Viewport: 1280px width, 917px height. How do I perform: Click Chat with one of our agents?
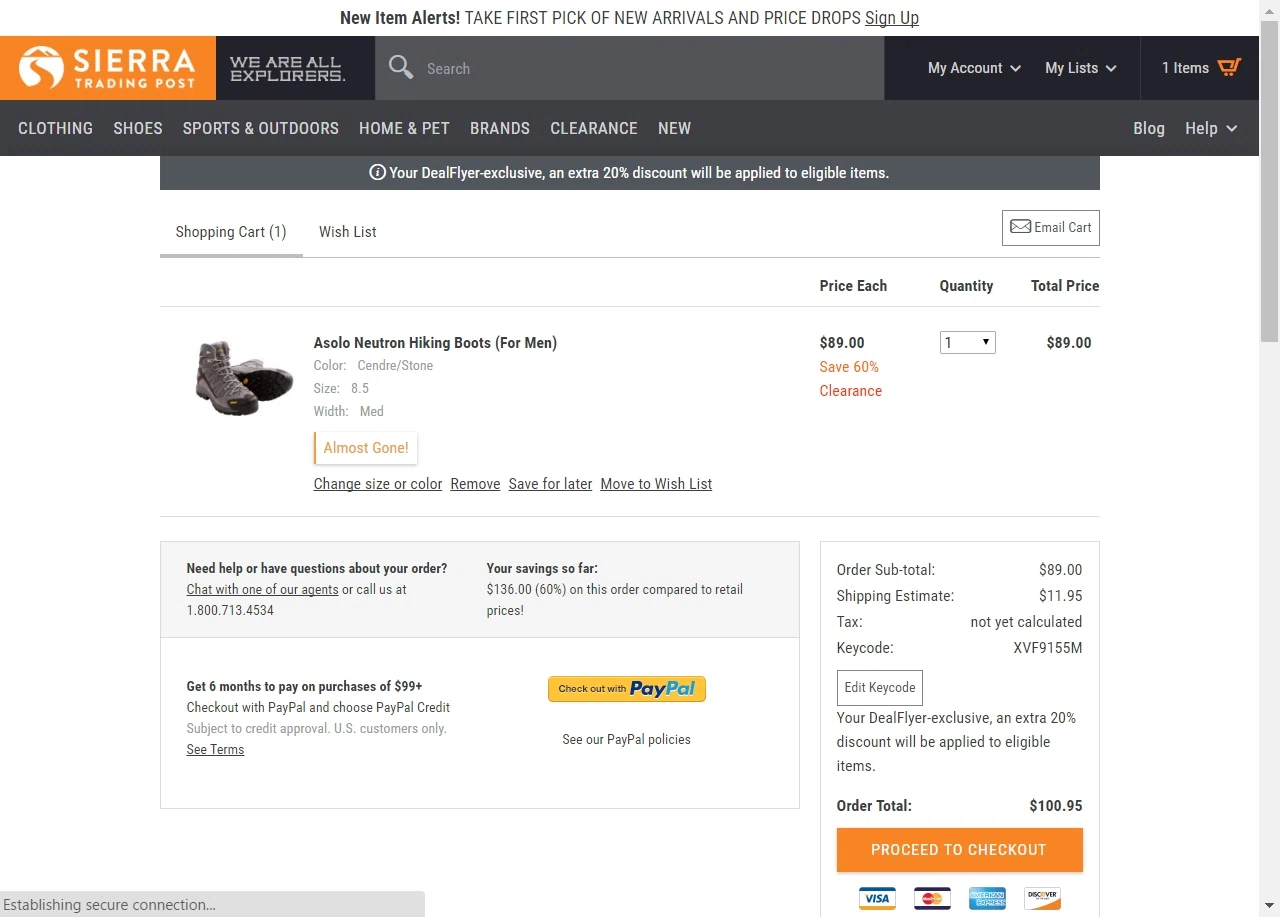[262, 590]
